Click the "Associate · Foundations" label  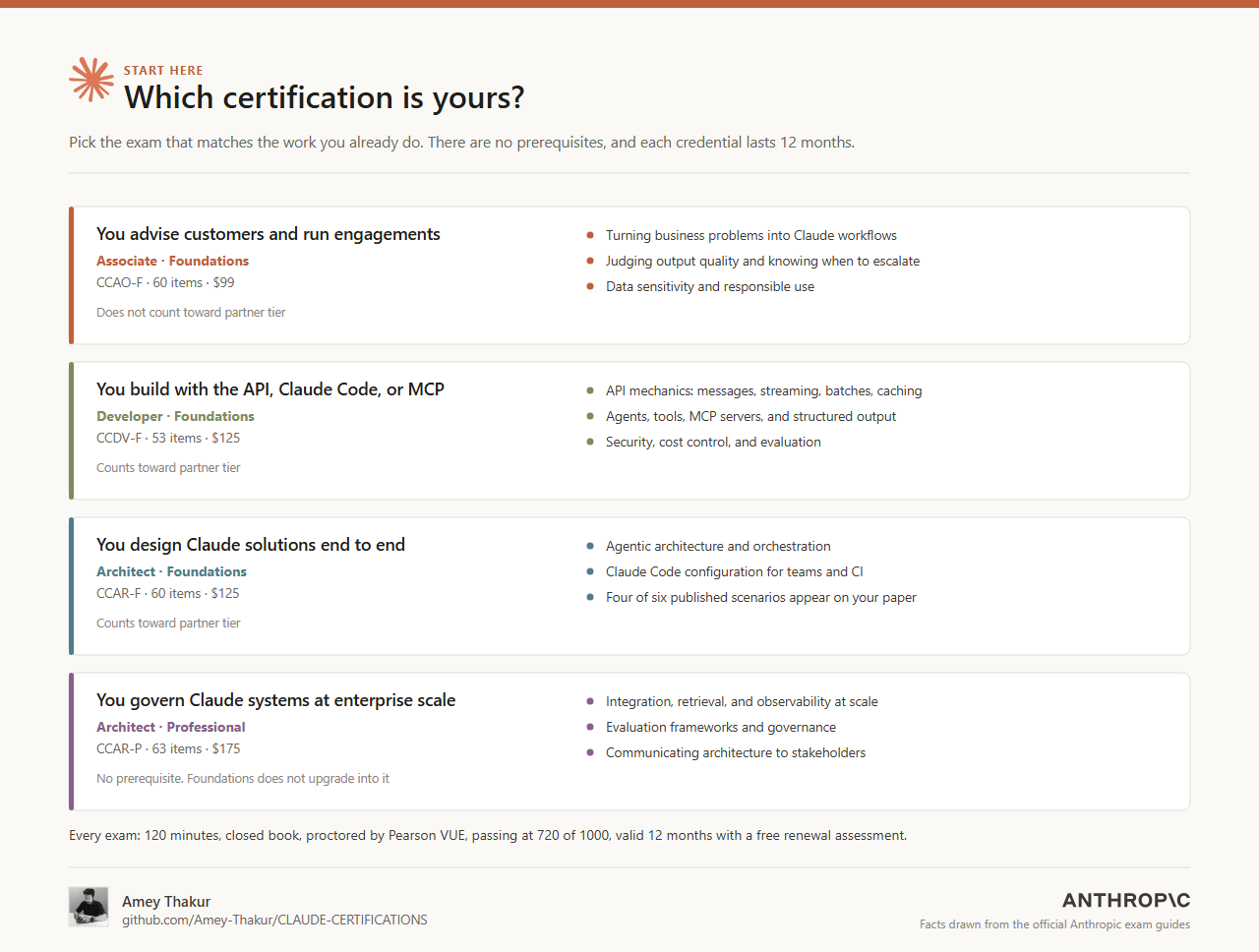pyautogui.click(x=172, y=261)
